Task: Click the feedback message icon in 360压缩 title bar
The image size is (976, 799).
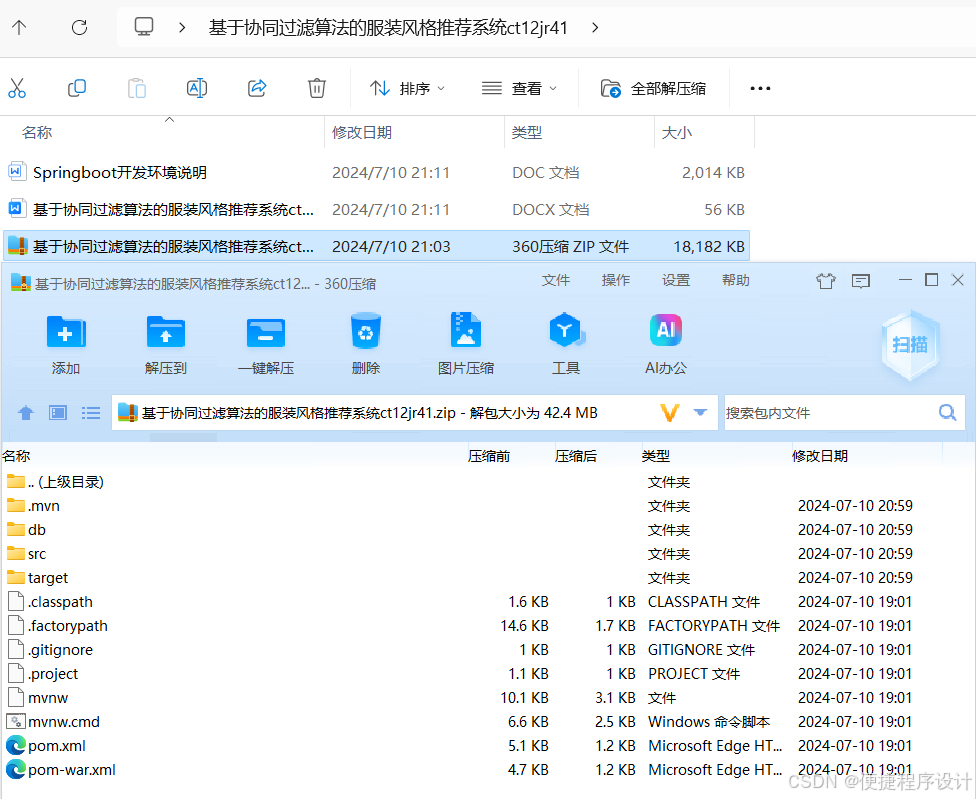Action: pos(861,281)
